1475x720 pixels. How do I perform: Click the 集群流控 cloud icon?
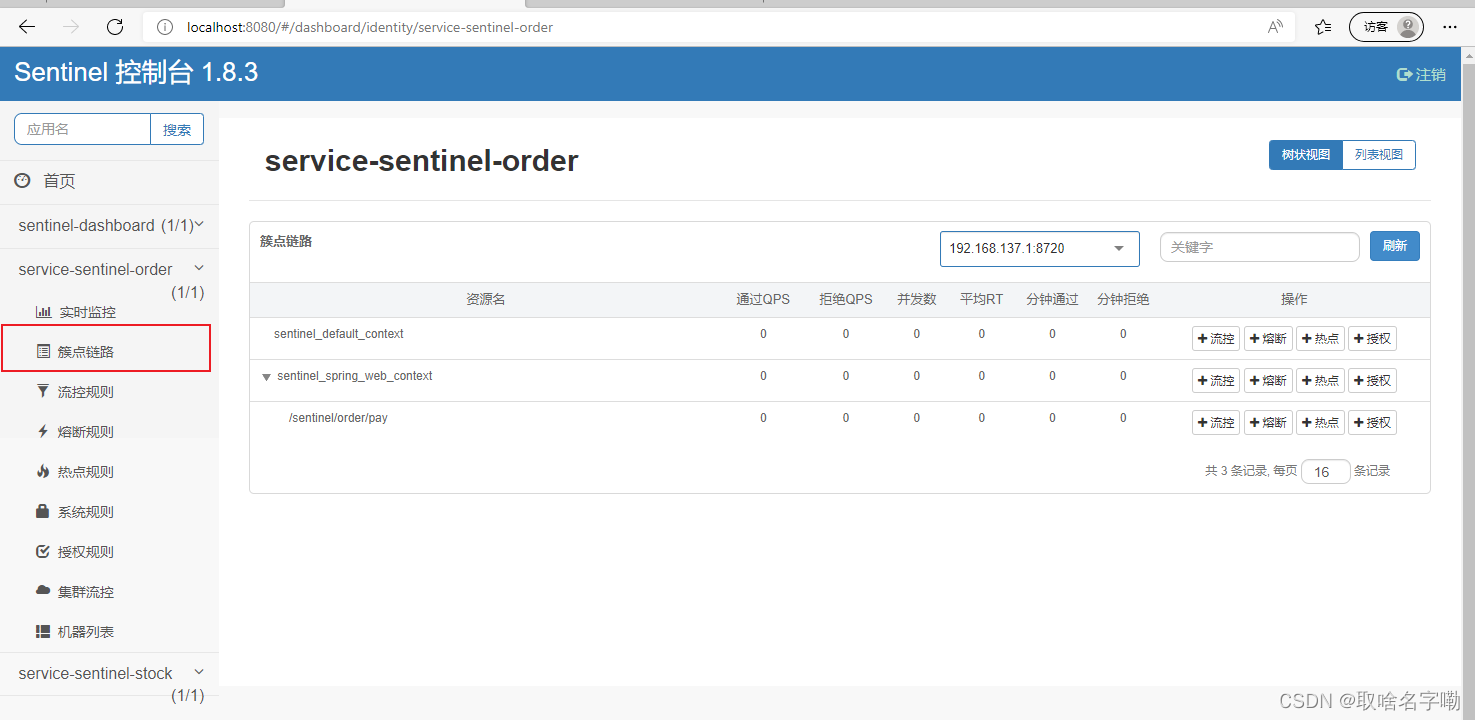43,591
